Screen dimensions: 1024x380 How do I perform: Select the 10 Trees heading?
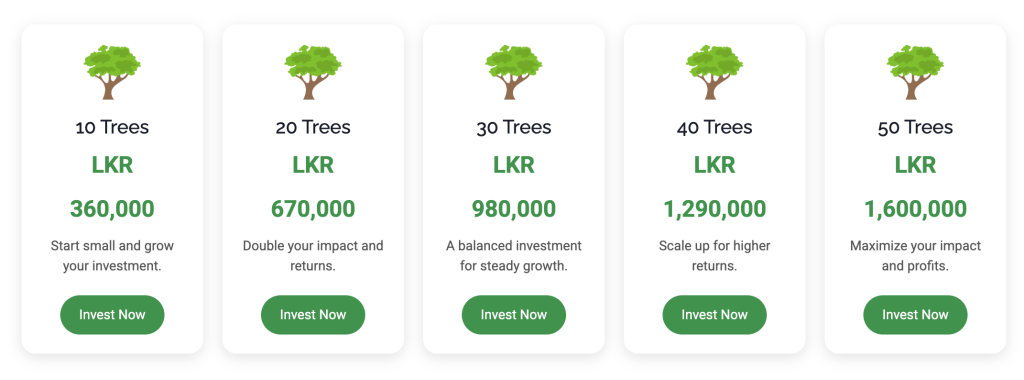(x=112, y=127)
